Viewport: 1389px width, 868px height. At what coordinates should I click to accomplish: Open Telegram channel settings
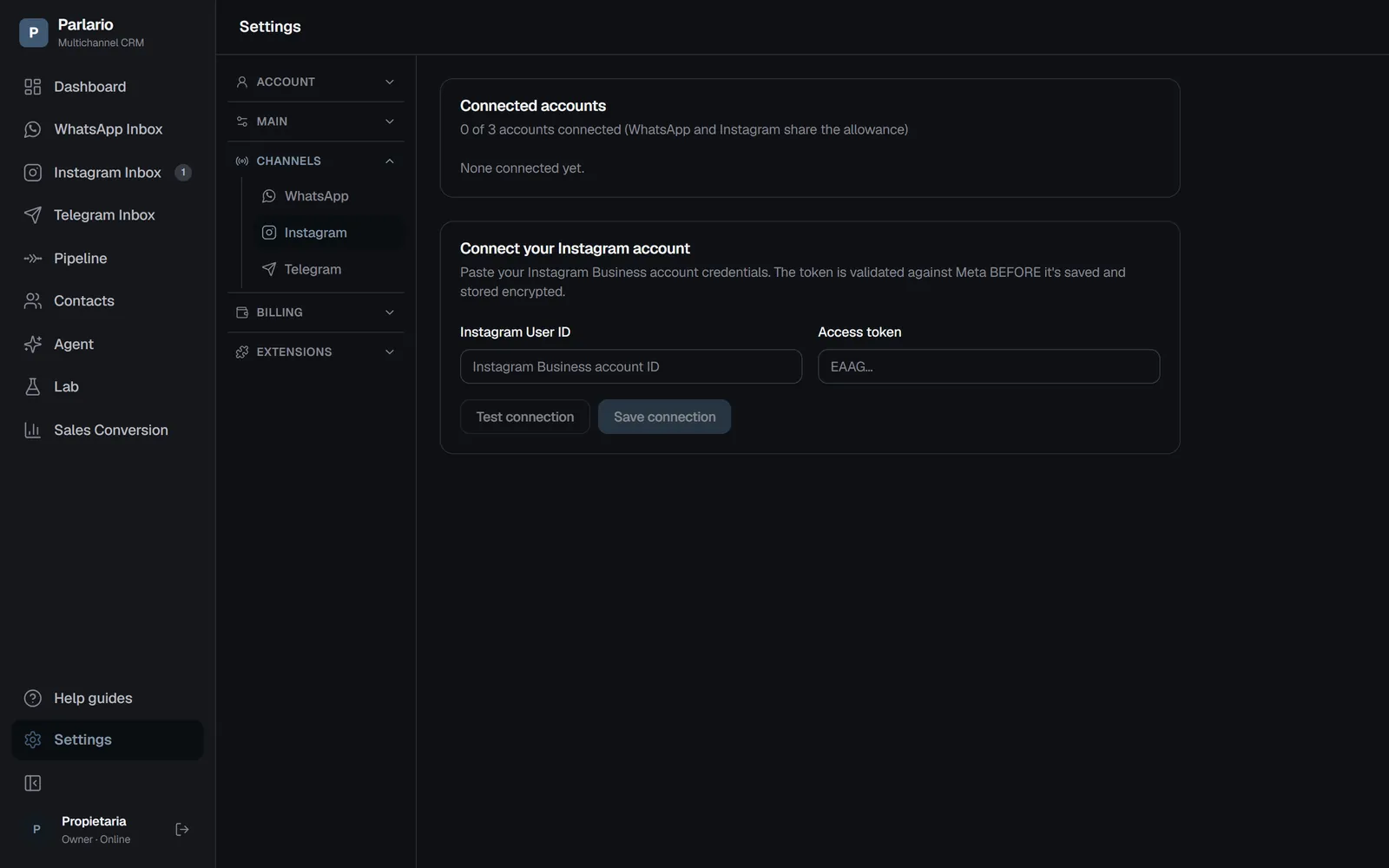point(330,269)
